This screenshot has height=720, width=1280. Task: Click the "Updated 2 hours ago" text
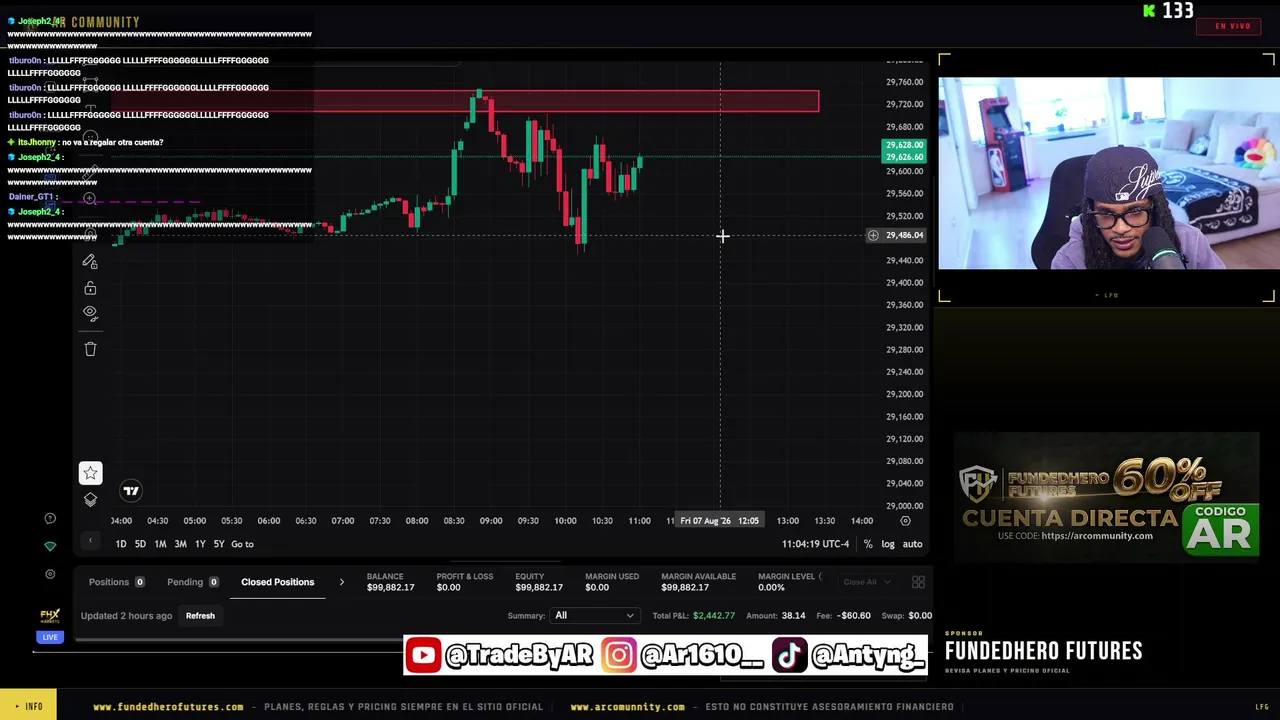tap(127, 616)
